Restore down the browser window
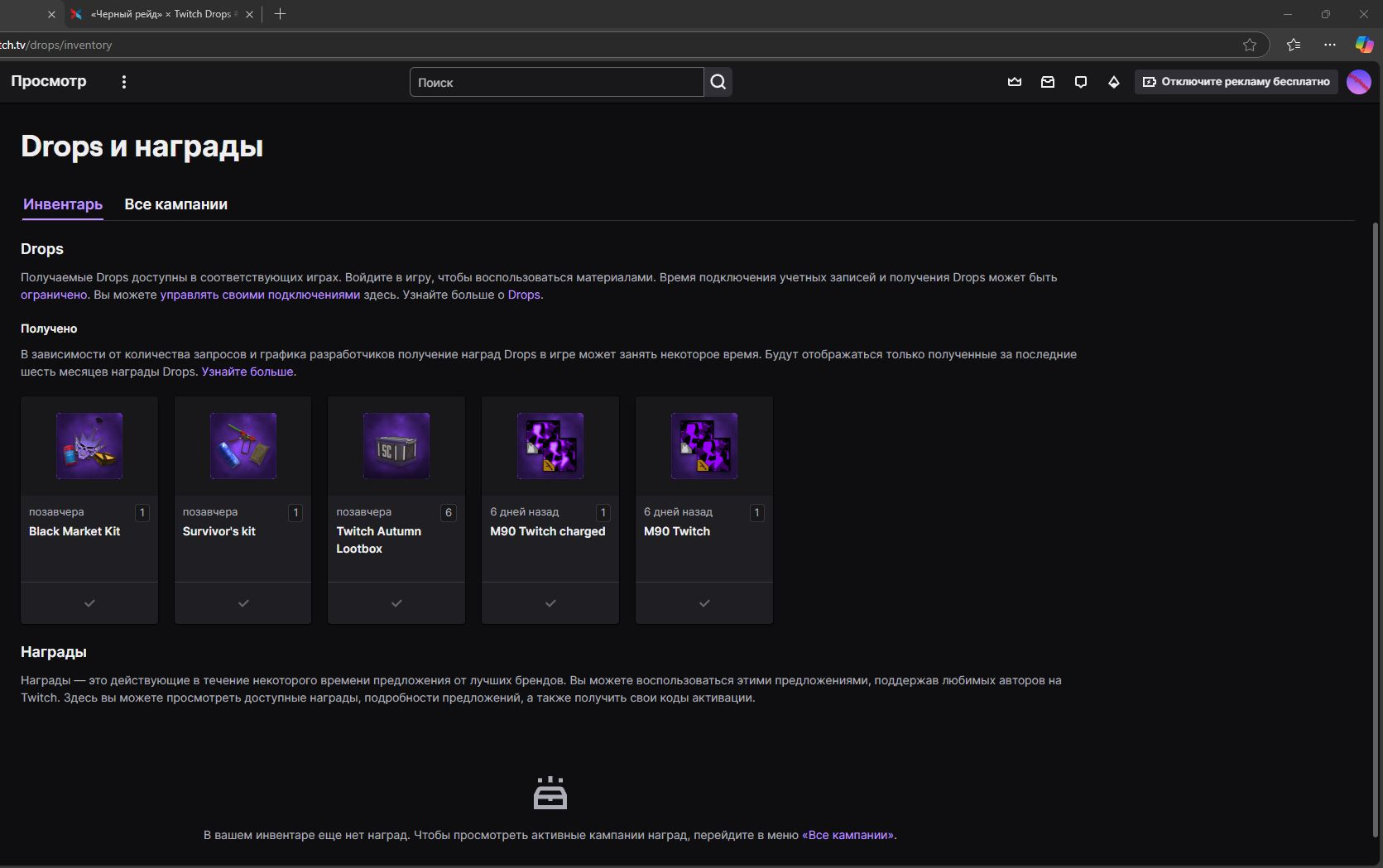The height and width of the screenshot is (868, 1383). tap(1326, 14)
